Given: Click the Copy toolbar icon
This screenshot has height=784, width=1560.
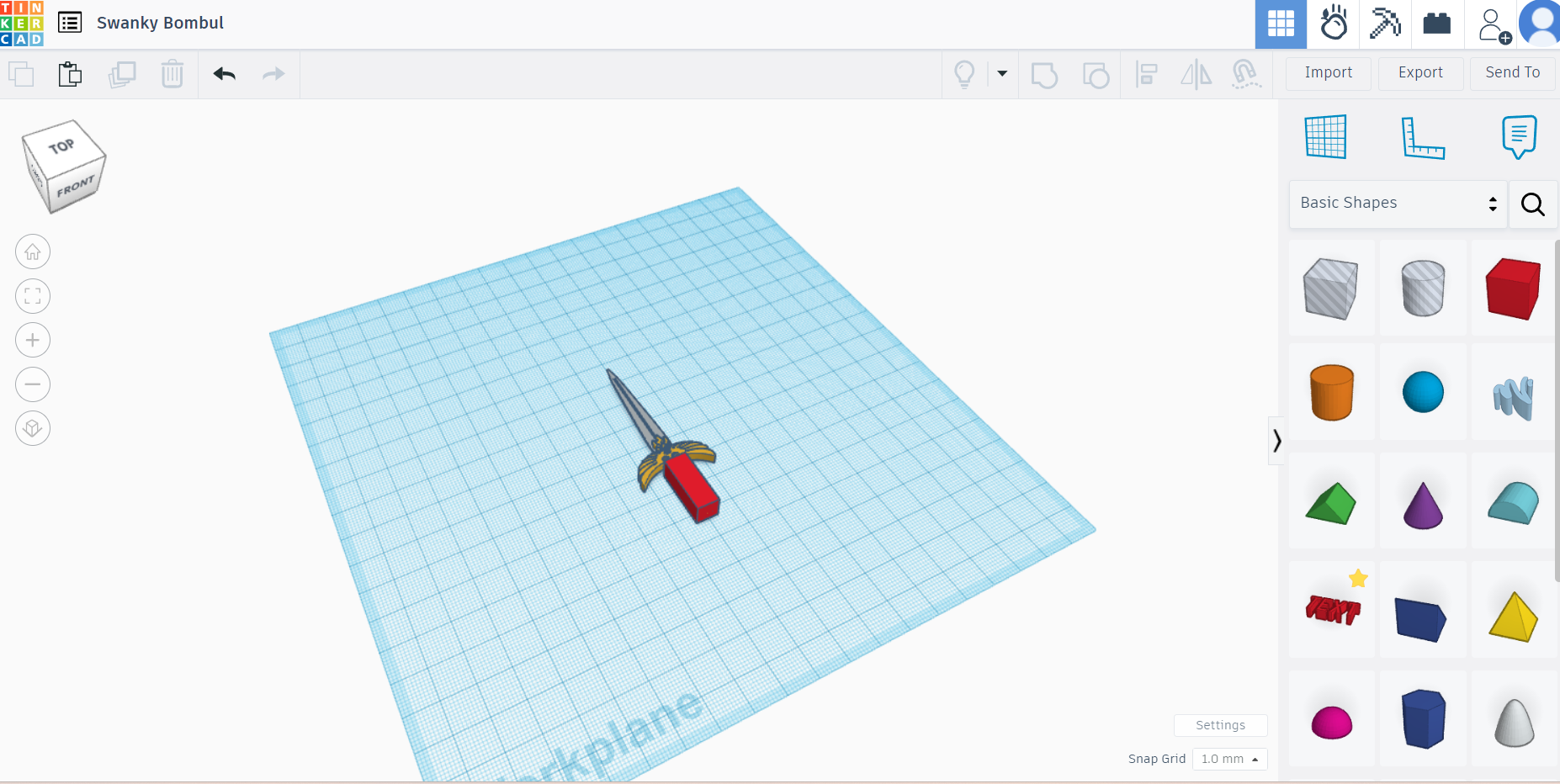Looking at the screenshot, I should pyautogui.click(x=21, y=74).
